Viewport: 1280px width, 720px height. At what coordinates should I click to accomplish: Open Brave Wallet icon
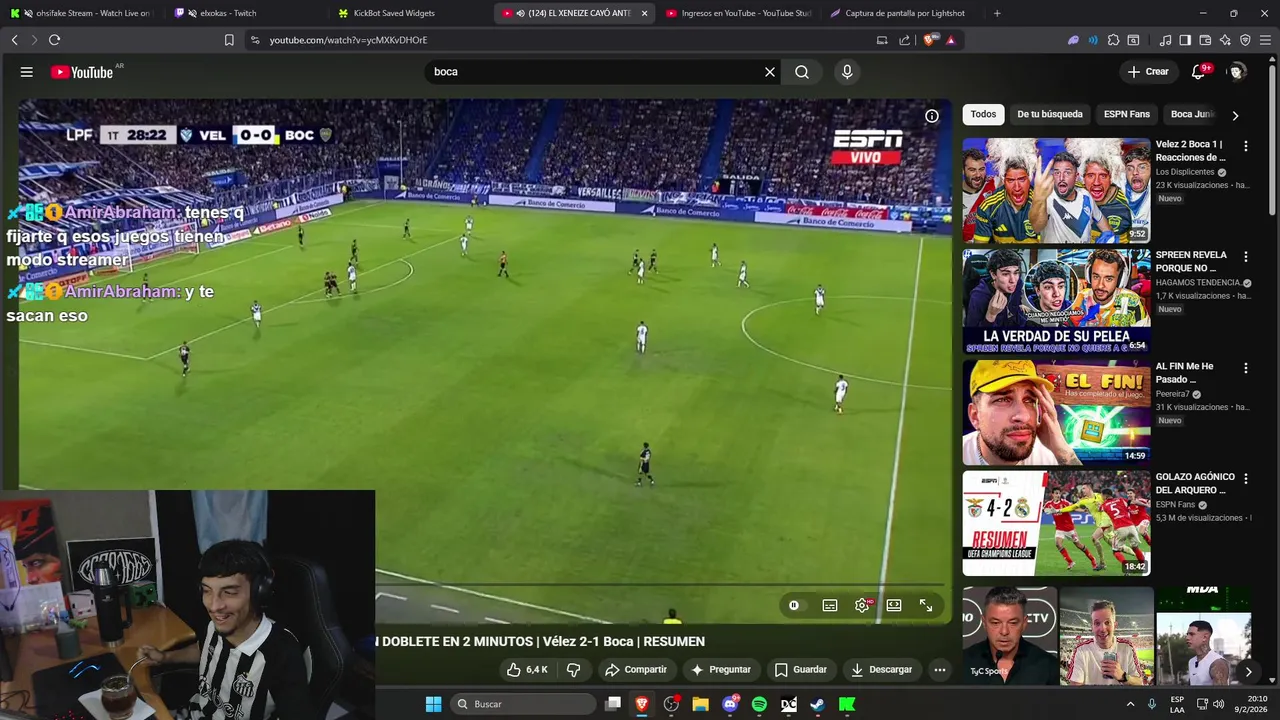[1205, 40]
